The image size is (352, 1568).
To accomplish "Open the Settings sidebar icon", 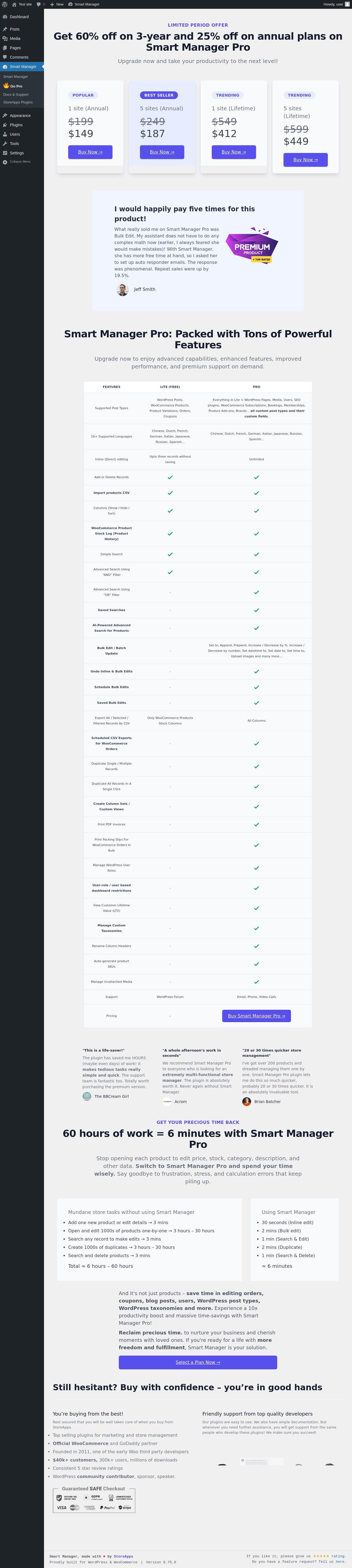I will (5, 153).
